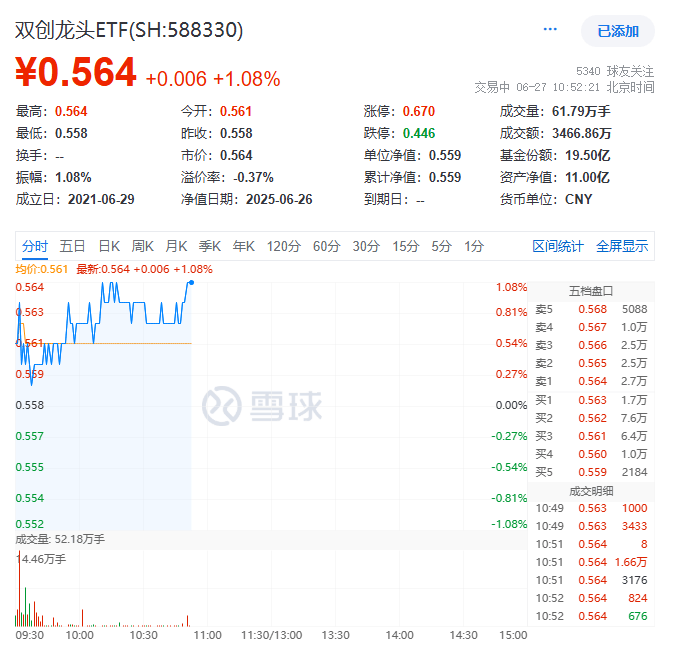Click the 跌停 0.446 value

point(419,133)
